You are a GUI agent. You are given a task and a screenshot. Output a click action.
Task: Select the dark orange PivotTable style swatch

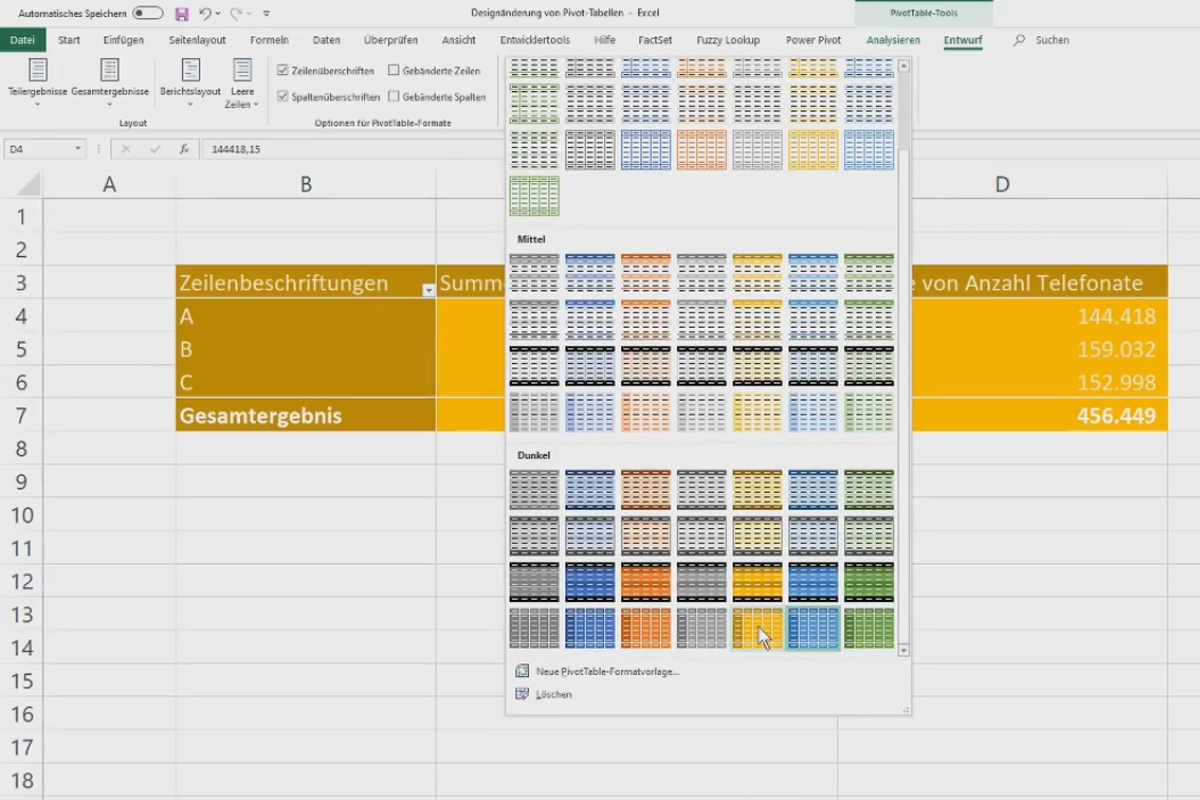(x=646, y=582)
